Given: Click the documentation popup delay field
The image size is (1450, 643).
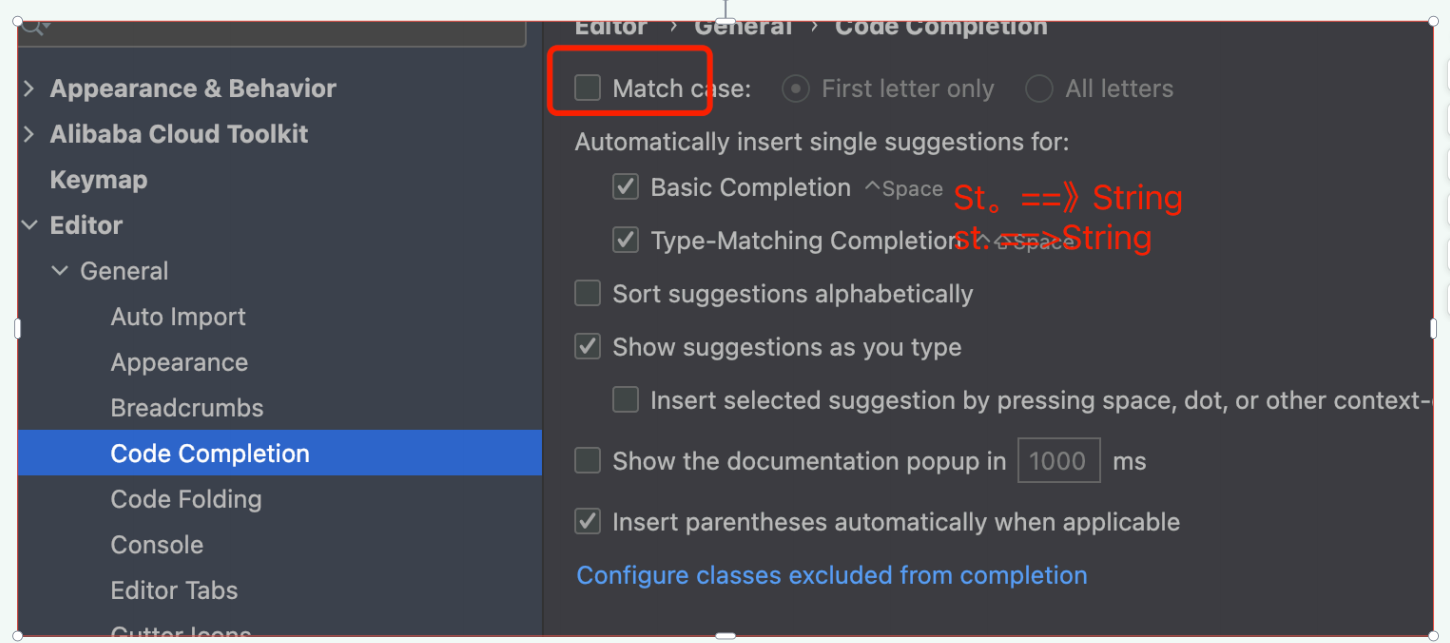Looking at the screenshot, I should click(x=1059, y=461).
